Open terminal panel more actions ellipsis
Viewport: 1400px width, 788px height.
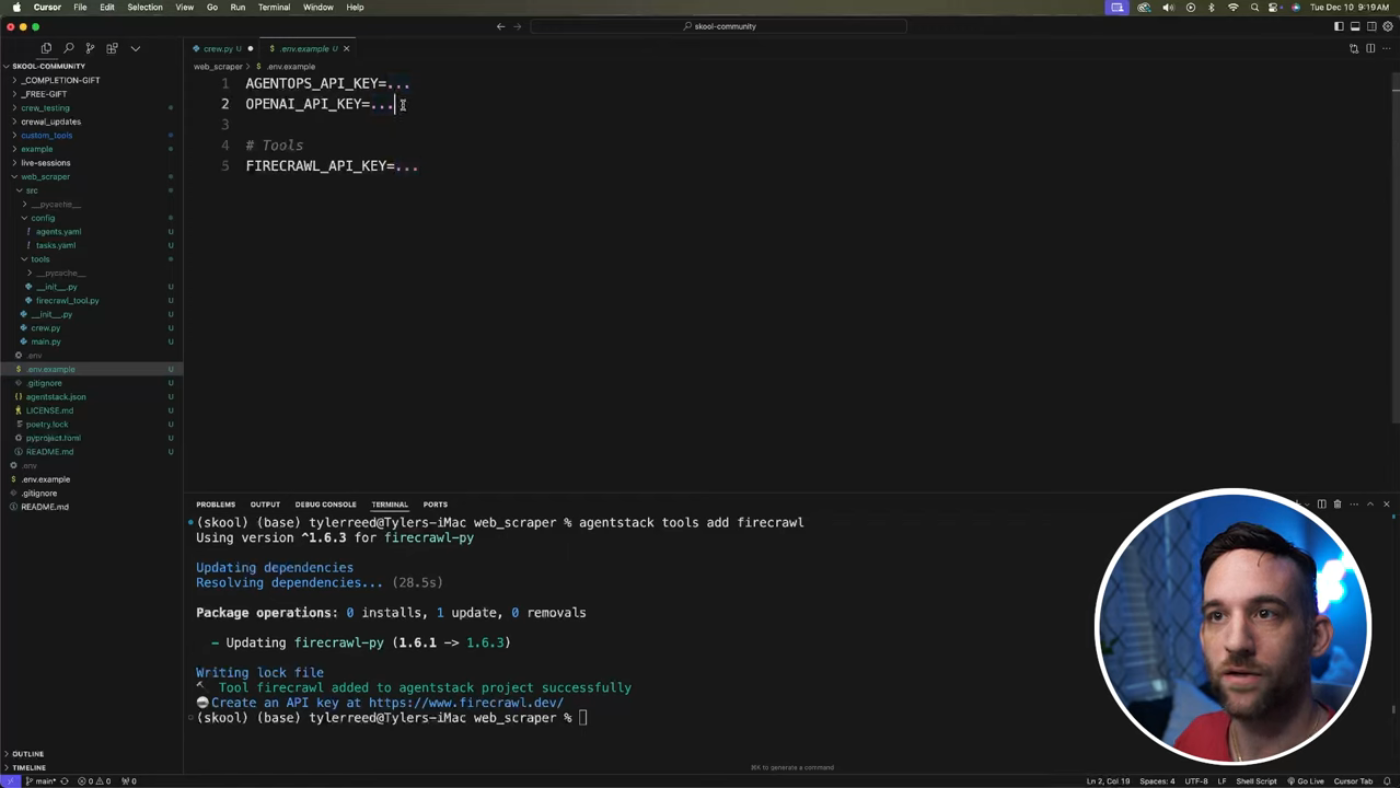coord(1354,504)
